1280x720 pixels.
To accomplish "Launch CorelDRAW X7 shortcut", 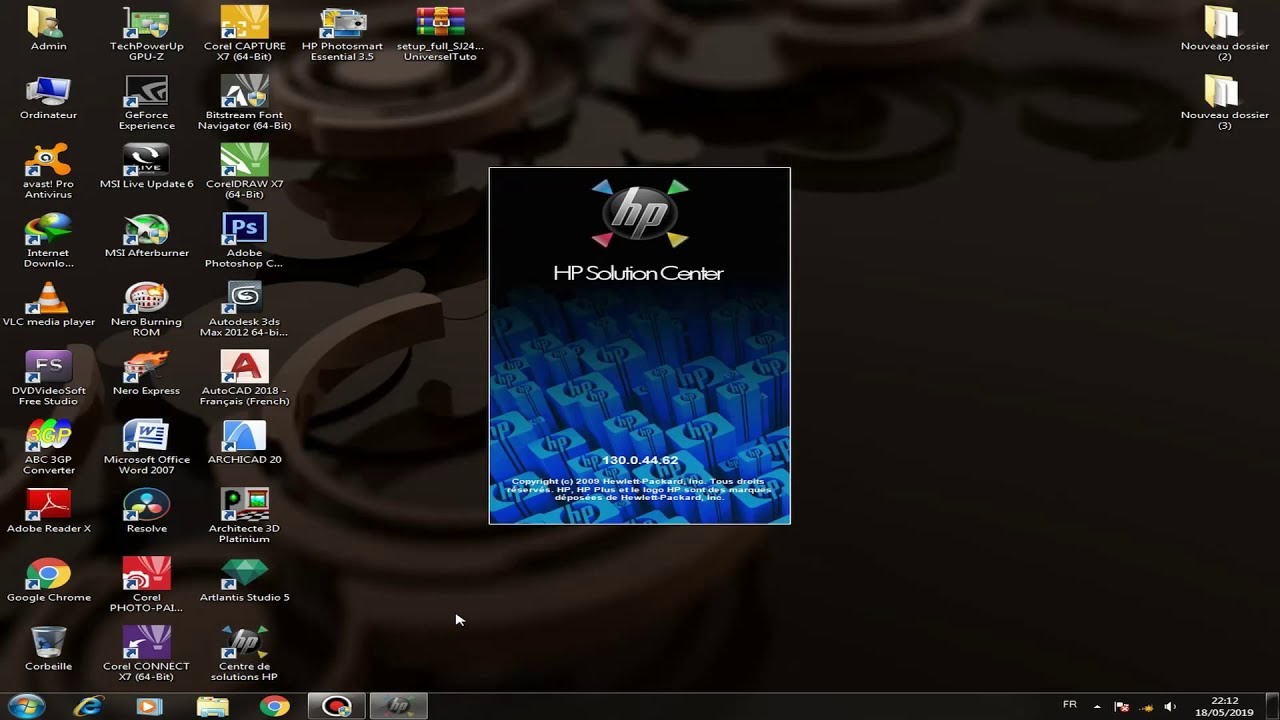I will click(x=244, y=171).
